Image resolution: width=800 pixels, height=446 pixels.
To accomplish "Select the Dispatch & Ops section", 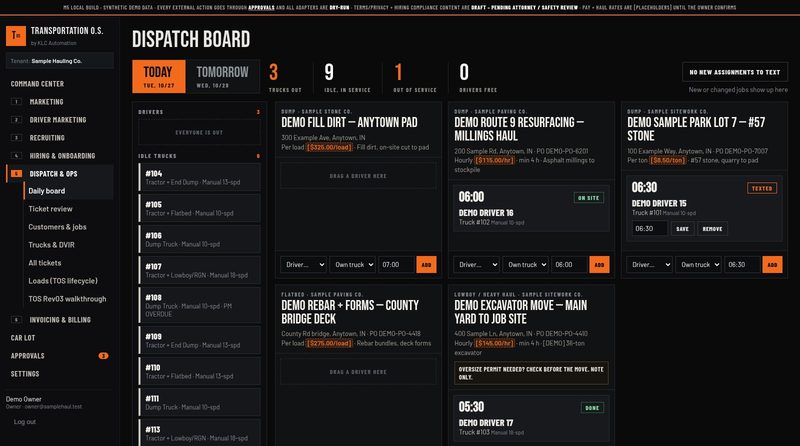I will (59, 174).
